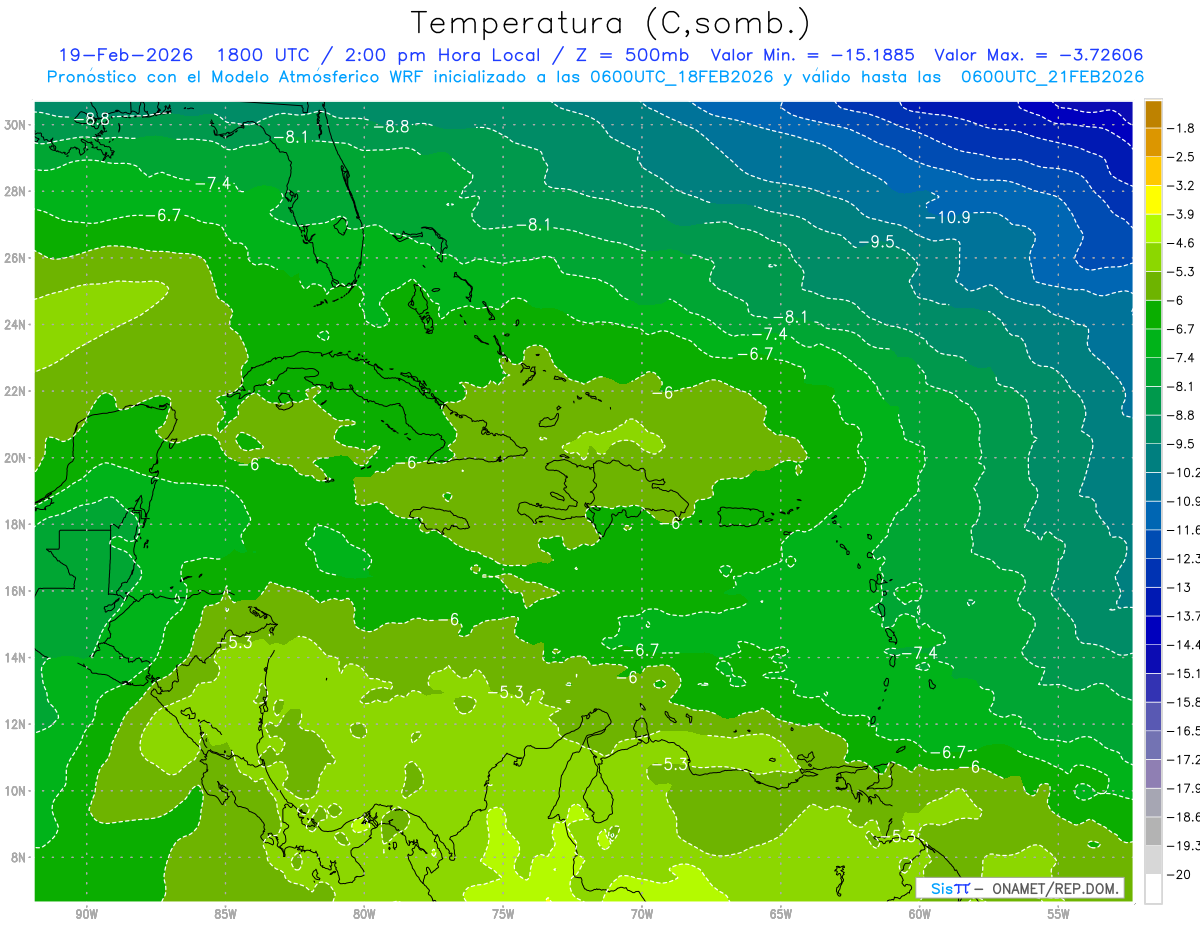Screen dimensions: 1200x927
Task: Click the 22N latitude axis label
Action: click(x=16, y=391)
